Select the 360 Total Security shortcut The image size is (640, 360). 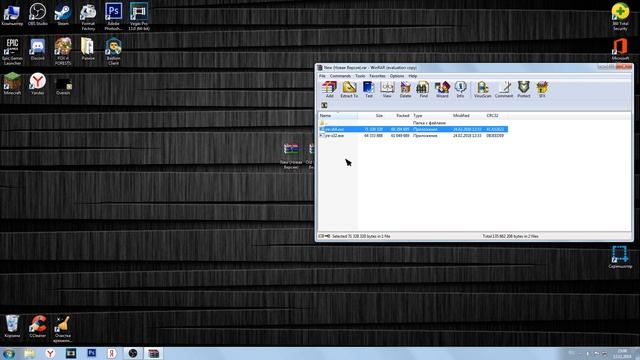point(620,17)
